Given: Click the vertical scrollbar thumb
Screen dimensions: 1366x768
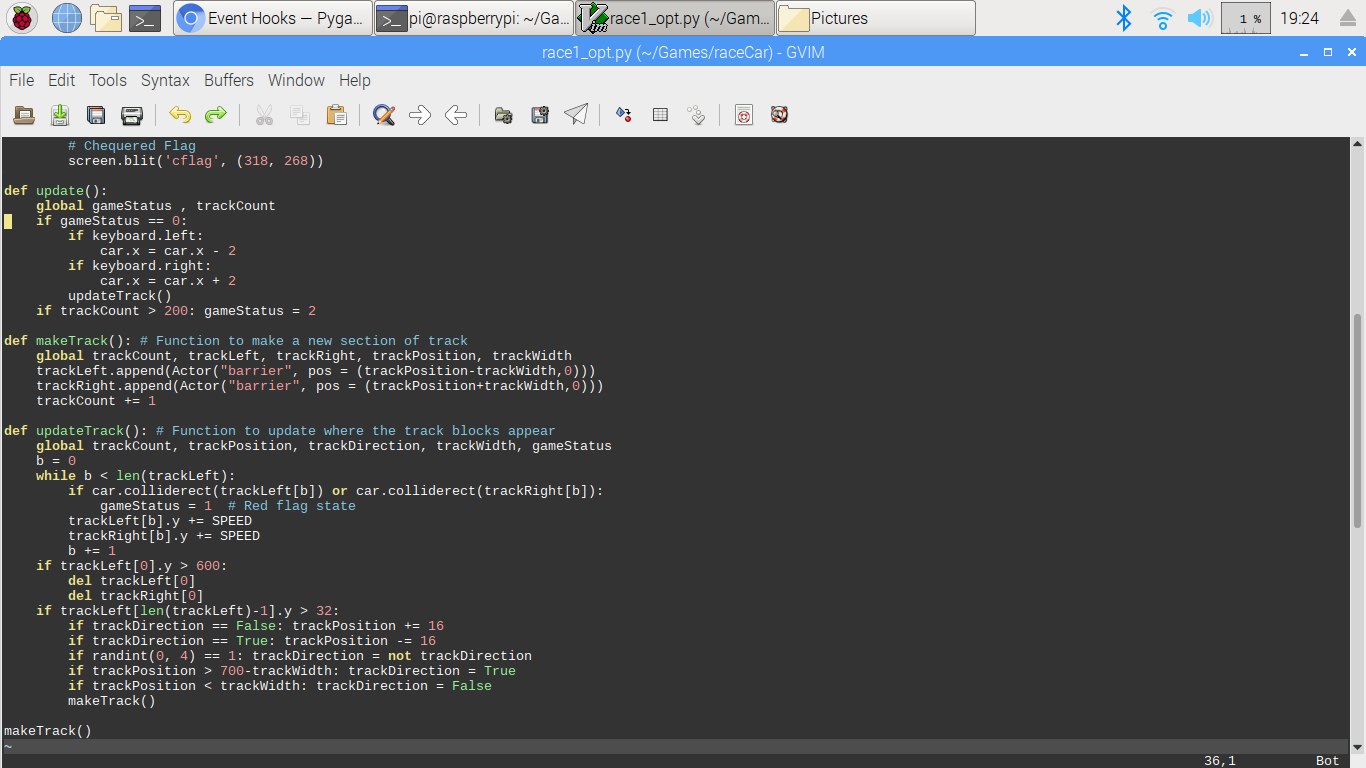Looking at the screenshot, I should coord(1357,420).
